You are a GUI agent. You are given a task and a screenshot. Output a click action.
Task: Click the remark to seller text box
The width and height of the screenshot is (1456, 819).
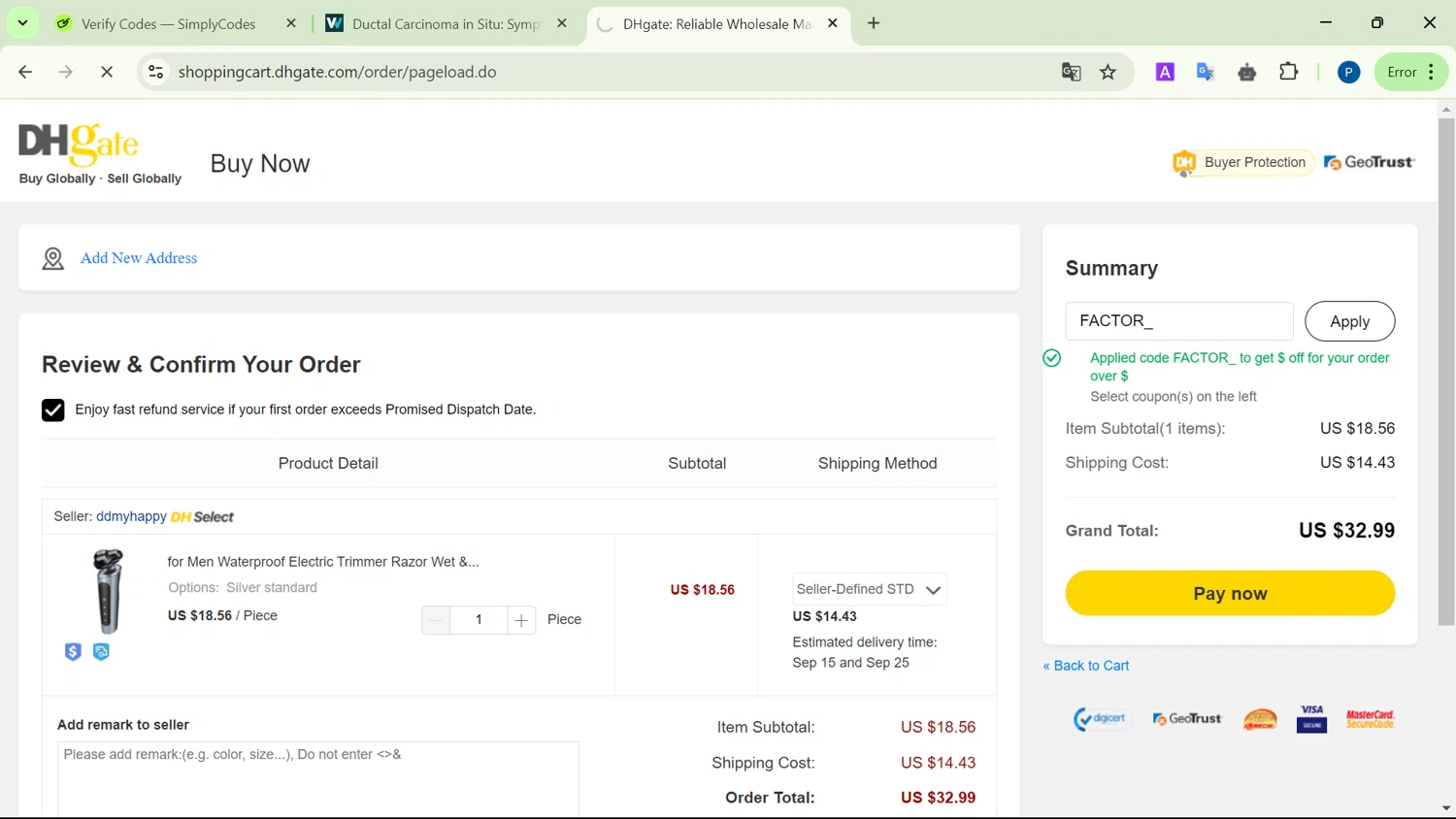pos(318,779)
